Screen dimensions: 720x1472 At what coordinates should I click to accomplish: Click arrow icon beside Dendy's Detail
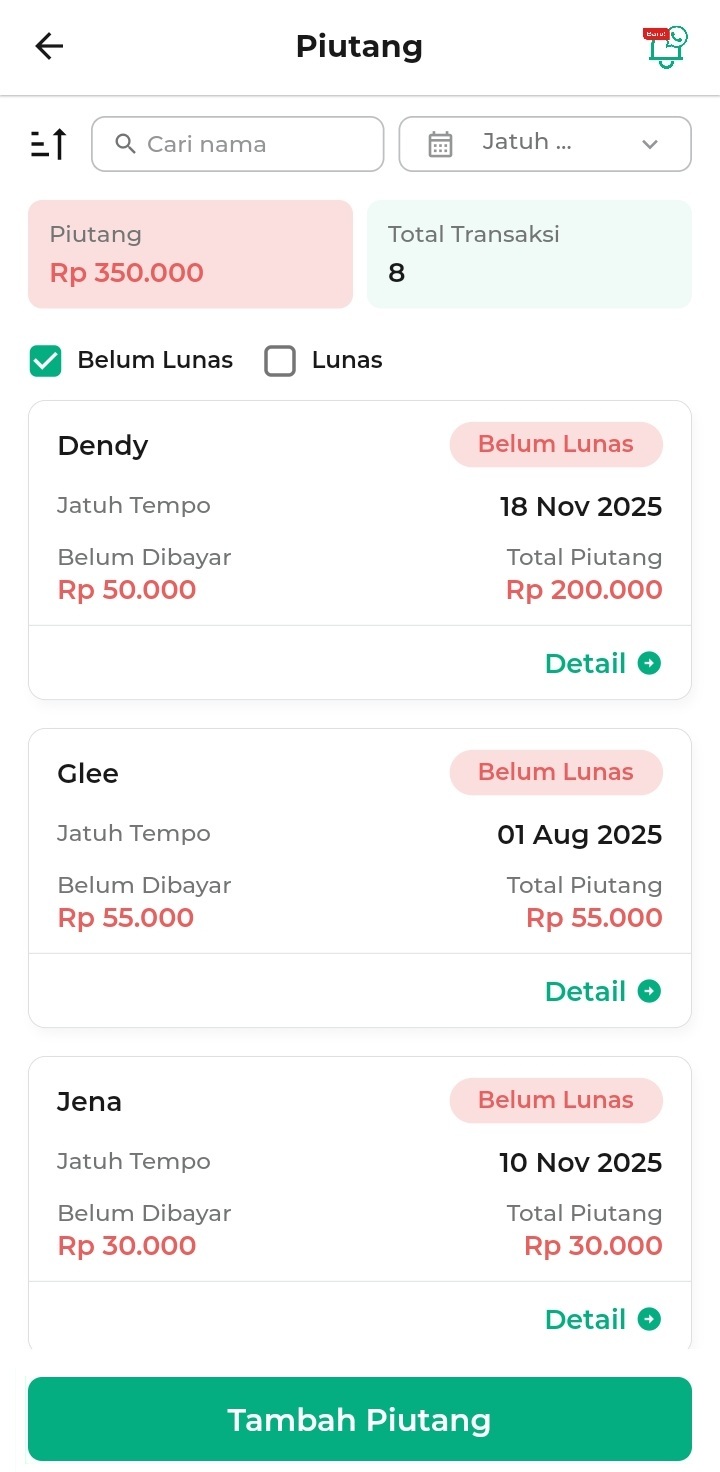click(x=650, y=663)
